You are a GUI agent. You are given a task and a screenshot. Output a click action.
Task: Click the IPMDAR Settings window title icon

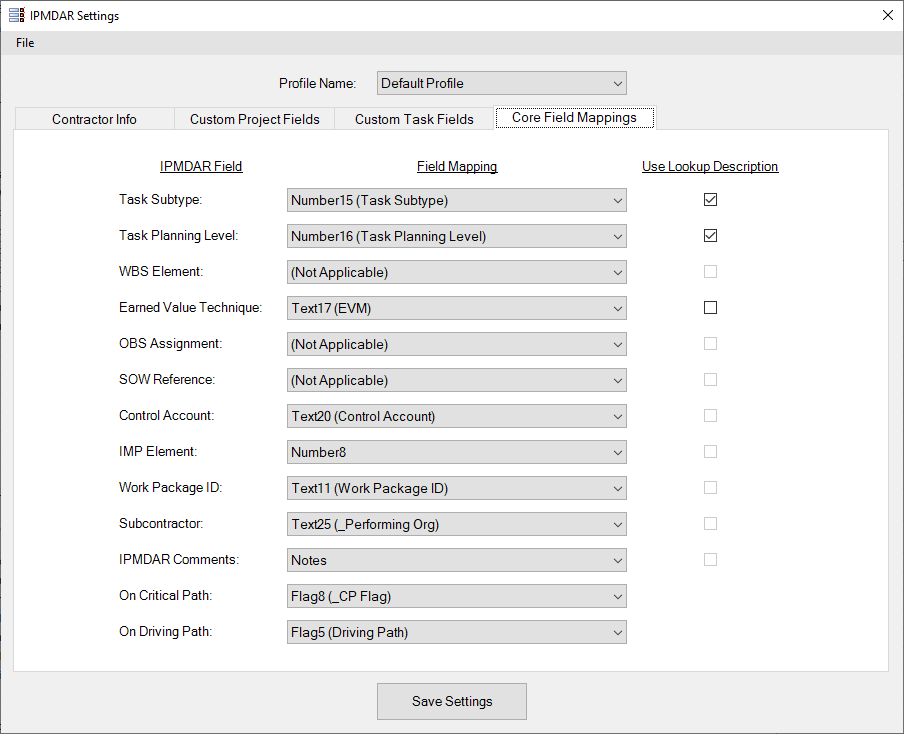(16, 15)
